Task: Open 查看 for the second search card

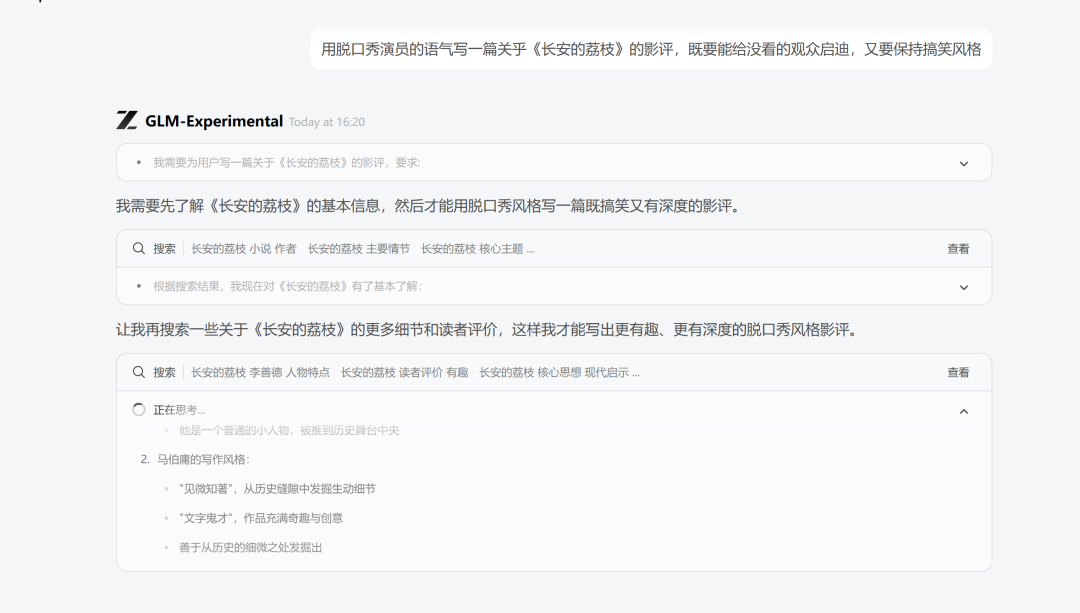Action: tap(957, 371)
